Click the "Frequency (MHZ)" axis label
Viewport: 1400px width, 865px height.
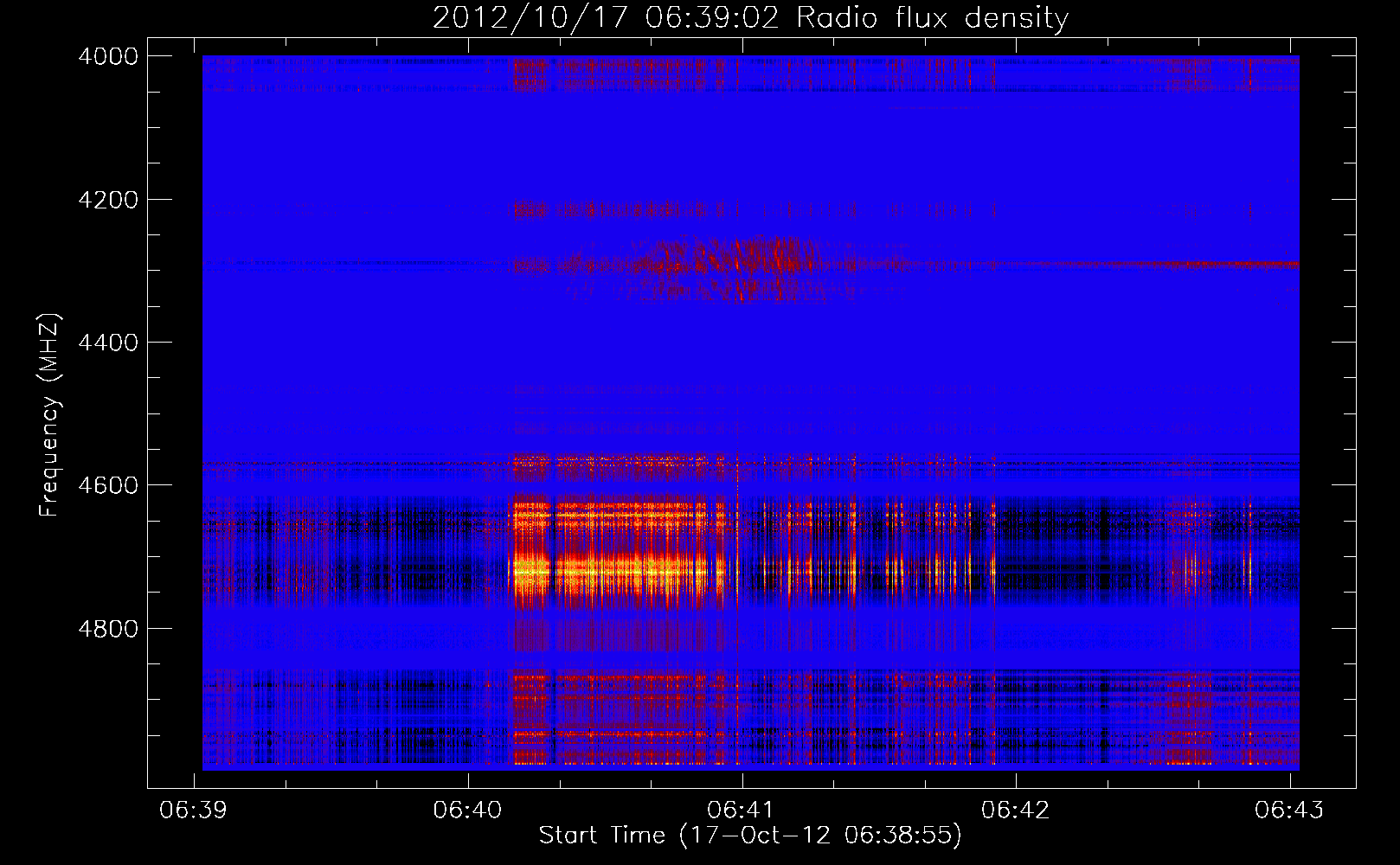50,414
